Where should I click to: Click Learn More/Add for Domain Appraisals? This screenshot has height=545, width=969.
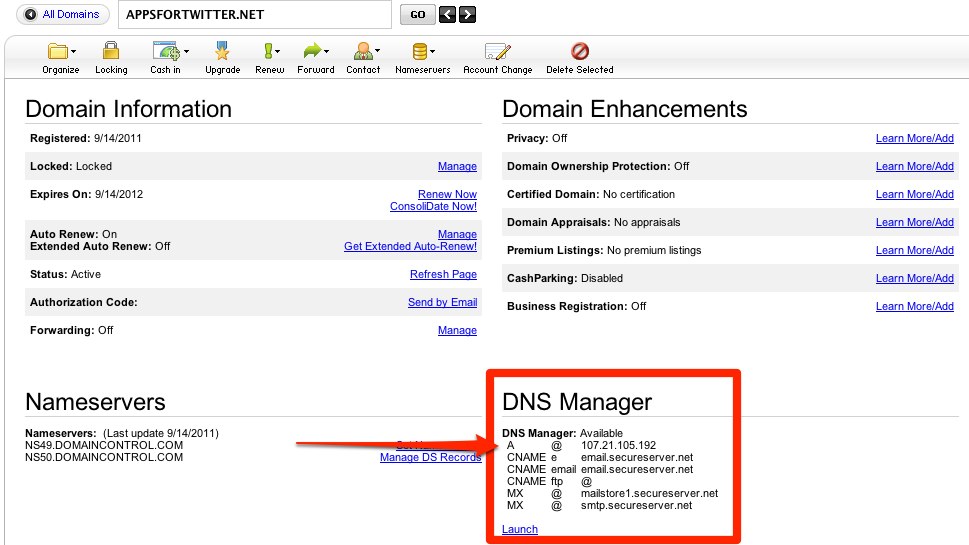coord(915,222)
